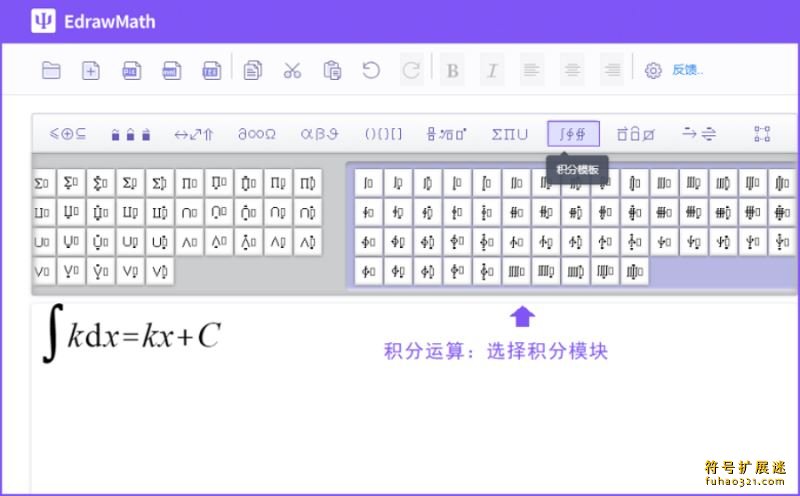The image size is (800, 496).
Task: Undo the last action
Action: pos(371,70)
